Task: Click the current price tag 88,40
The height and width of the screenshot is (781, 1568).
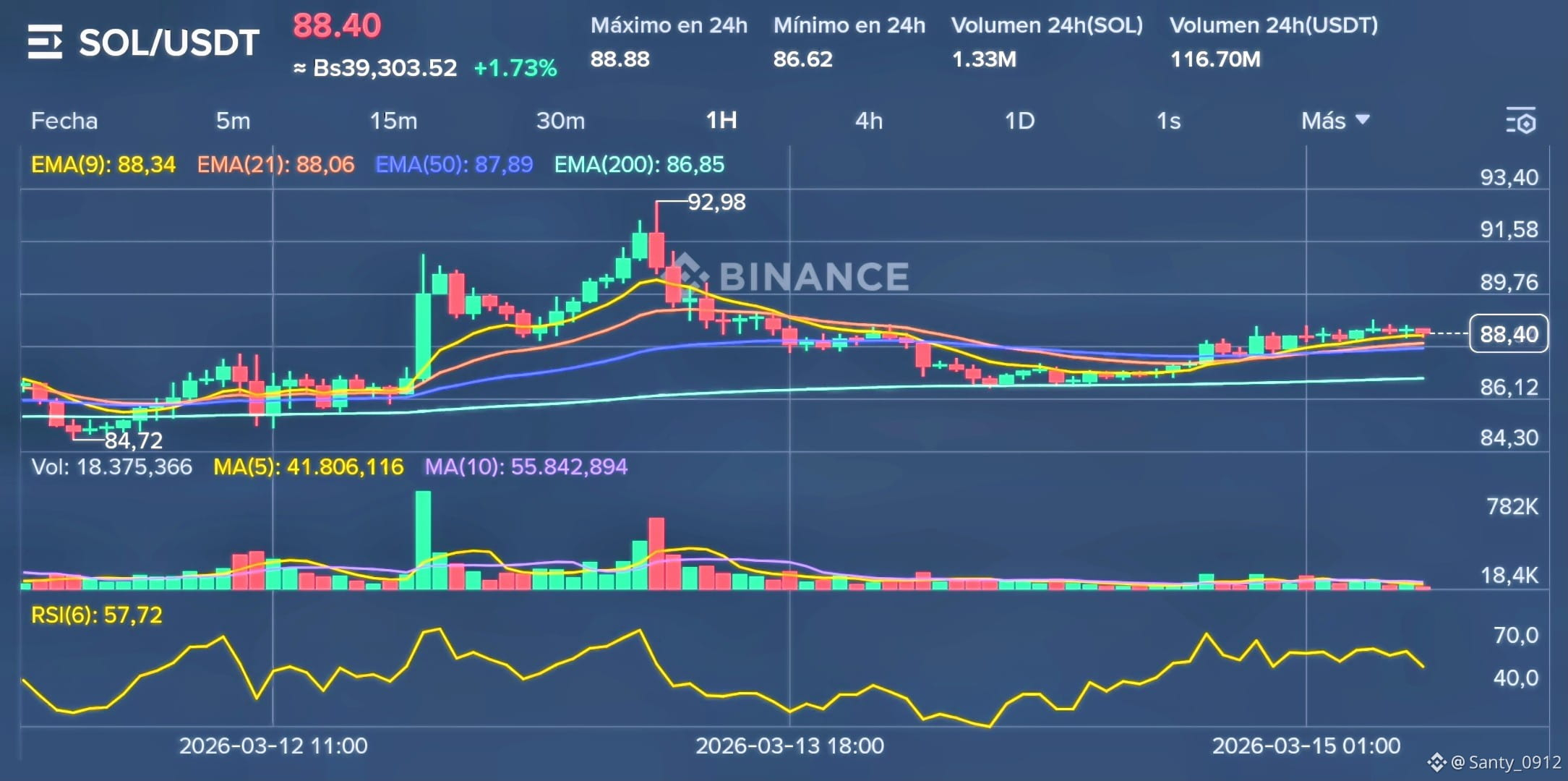Action: click(x=1509, y=334)
